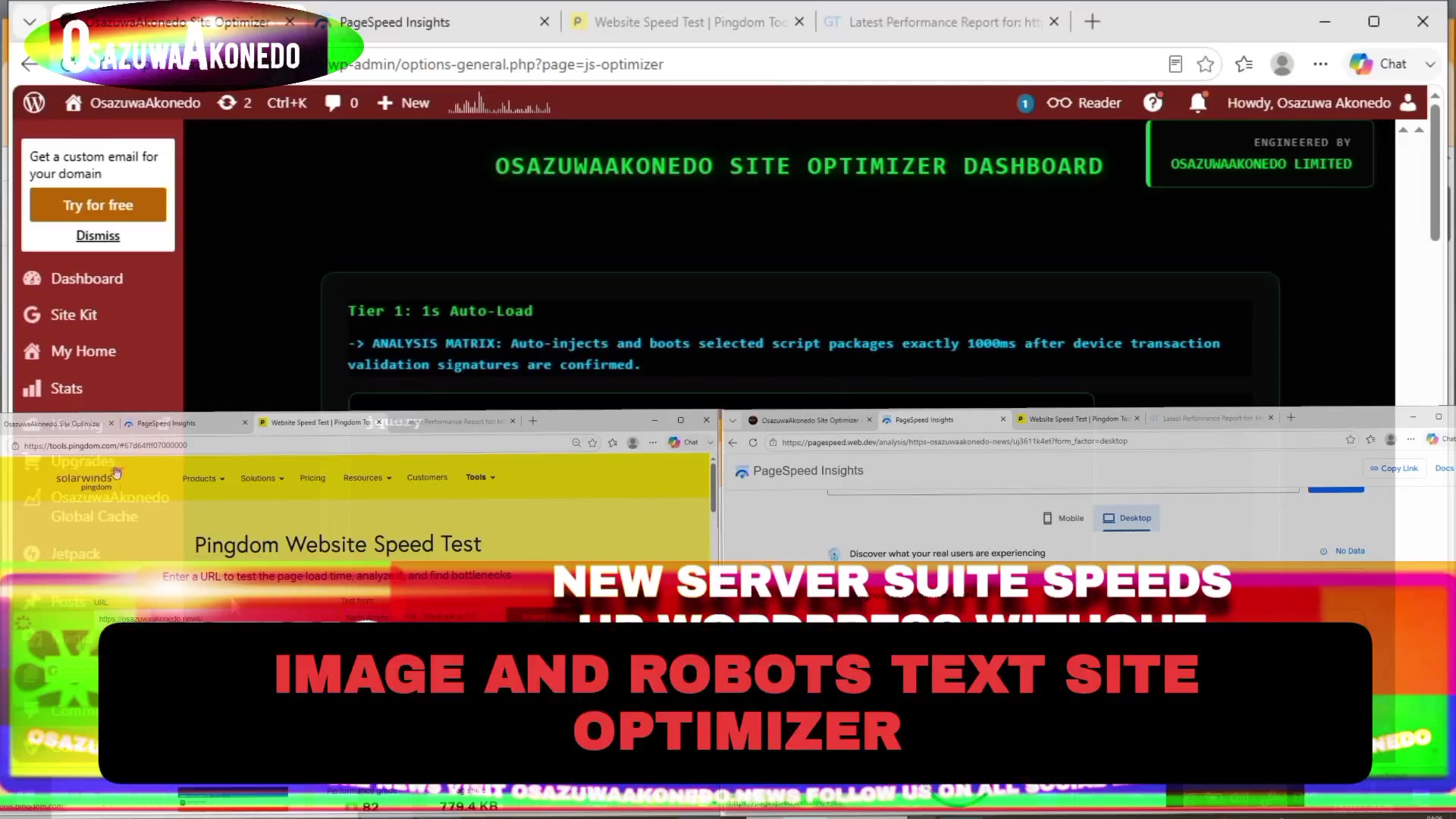
Task: Click Pingdom window address bar URL
Action: tap(105, 446)
